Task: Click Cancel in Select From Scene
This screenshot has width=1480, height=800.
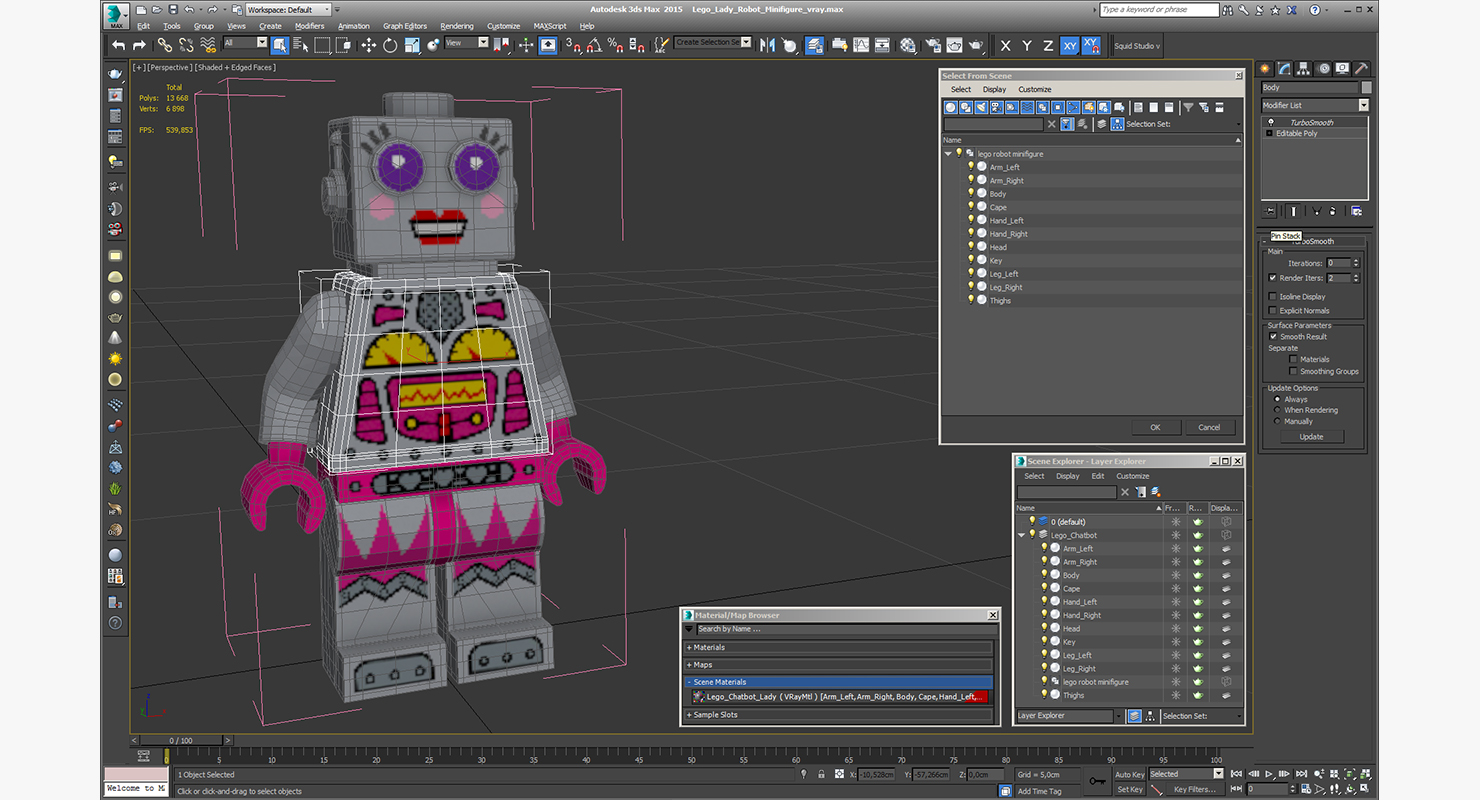Action: click(1209, 427)
